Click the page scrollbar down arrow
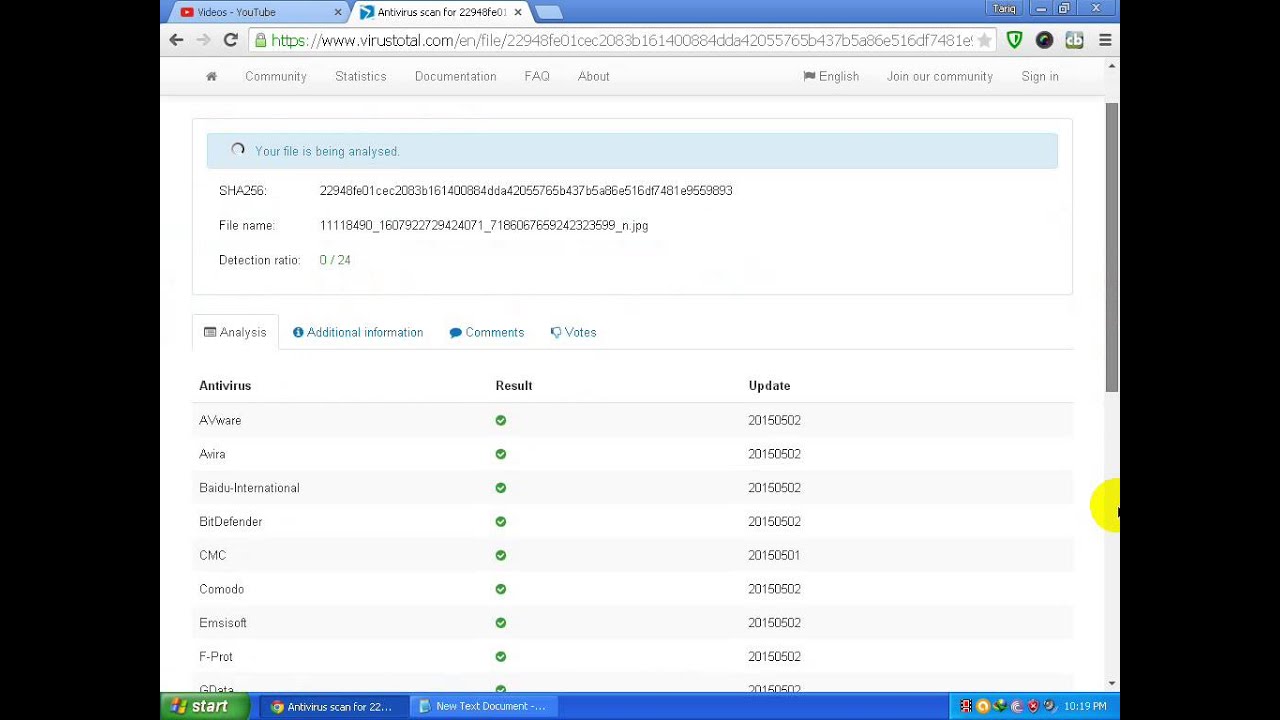The image size is (1280, 720). pyautogui.click(x=1112, y=683)
